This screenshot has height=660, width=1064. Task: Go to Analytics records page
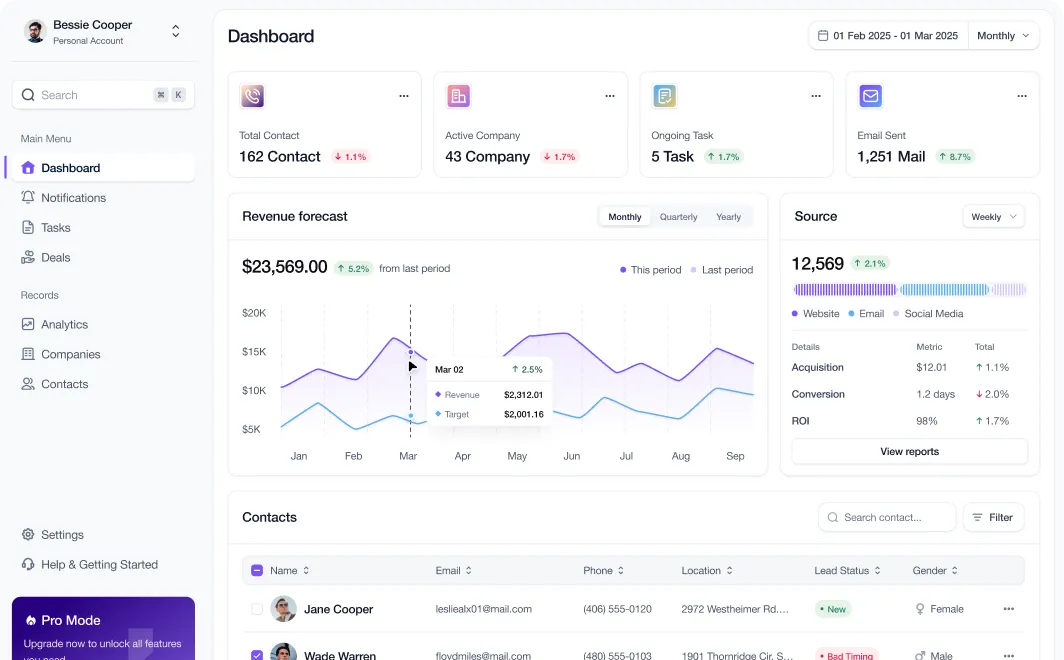[x=103, y=324]
